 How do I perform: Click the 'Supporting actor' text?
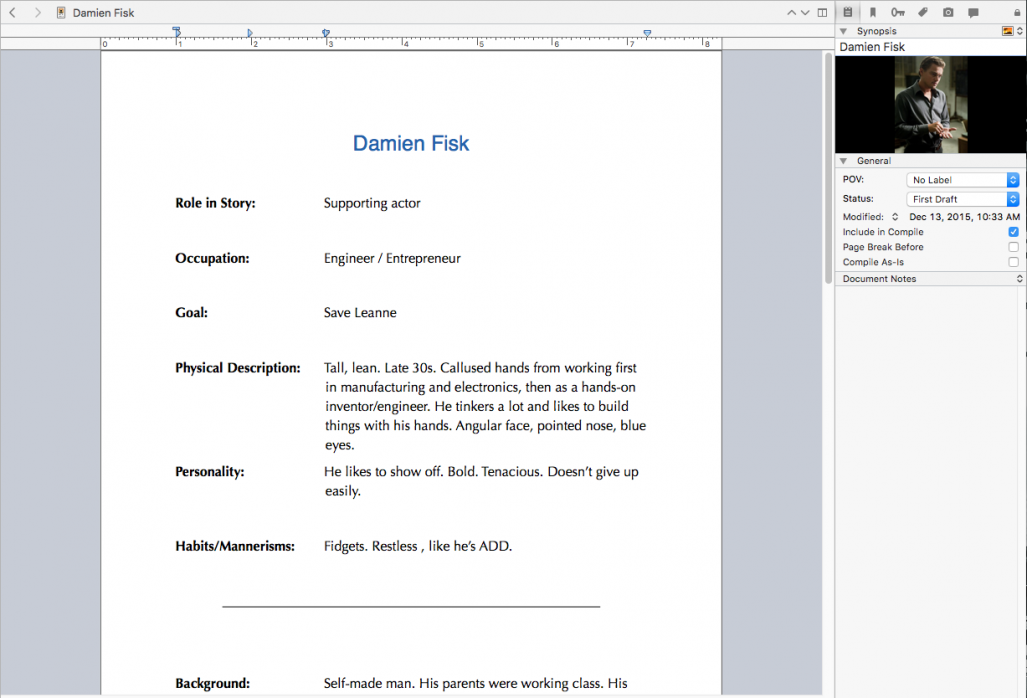pyautogui.click(x=372, y=204)
